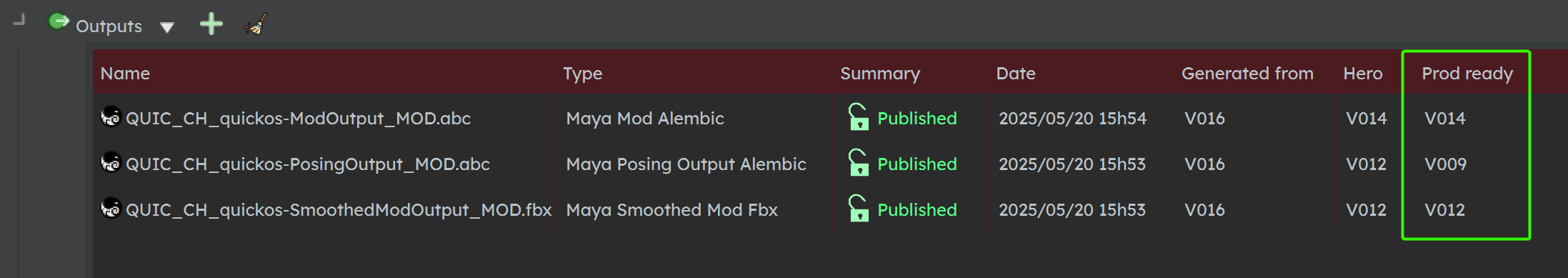1568x278 pixels.
Task: Click the green plus add output icon
Action: pyautogui.click(x=211, y=24)
